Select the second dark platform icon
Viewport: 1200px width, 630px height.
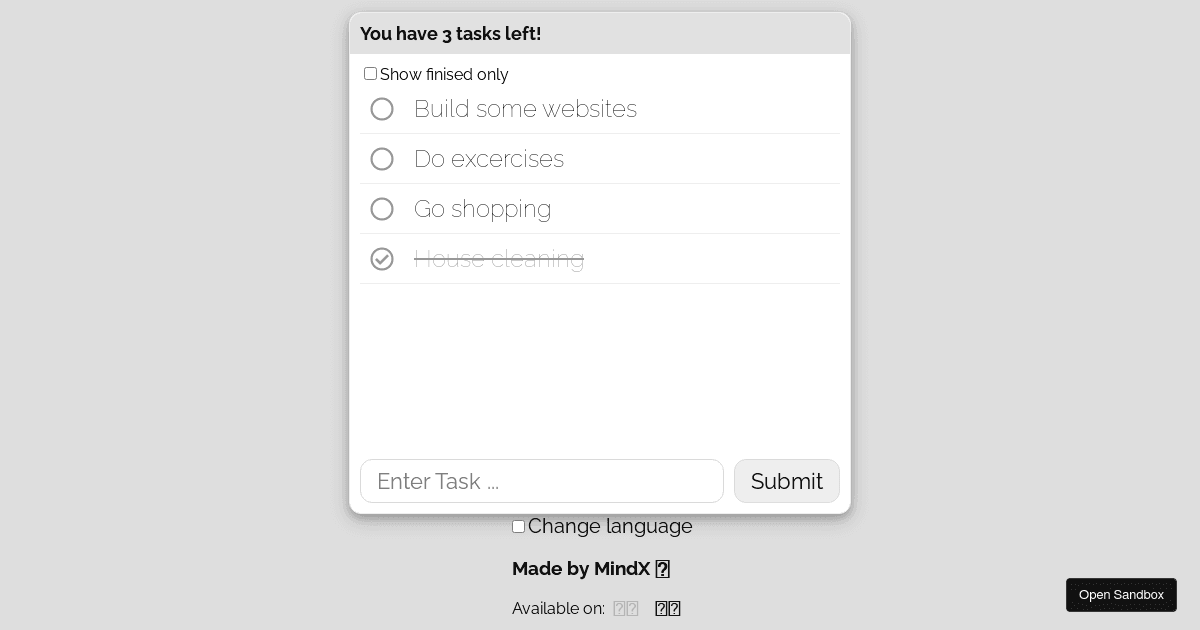pos(674,608)
